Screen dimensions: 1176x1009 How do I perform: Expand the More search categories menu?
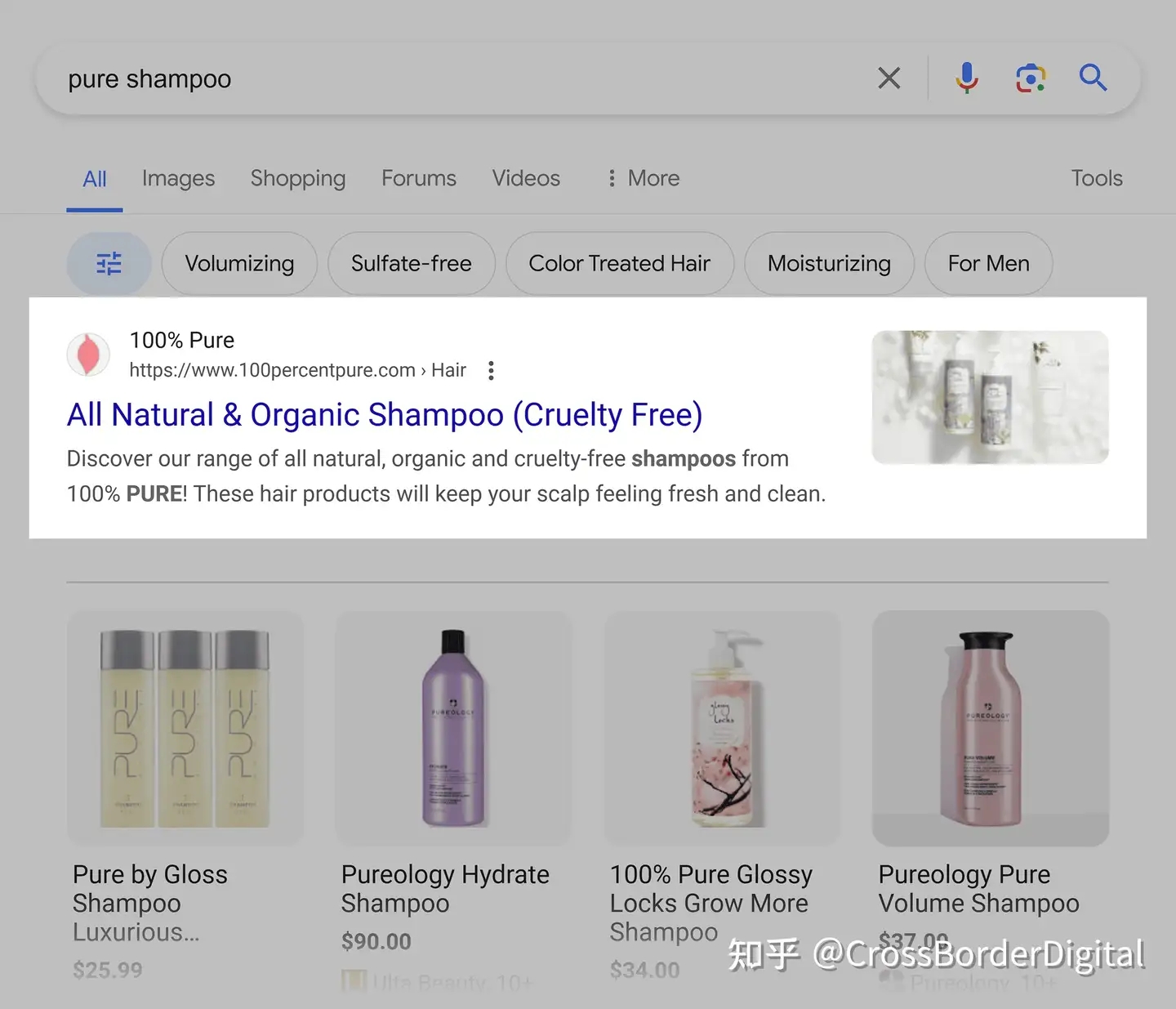tap(644, 178)
